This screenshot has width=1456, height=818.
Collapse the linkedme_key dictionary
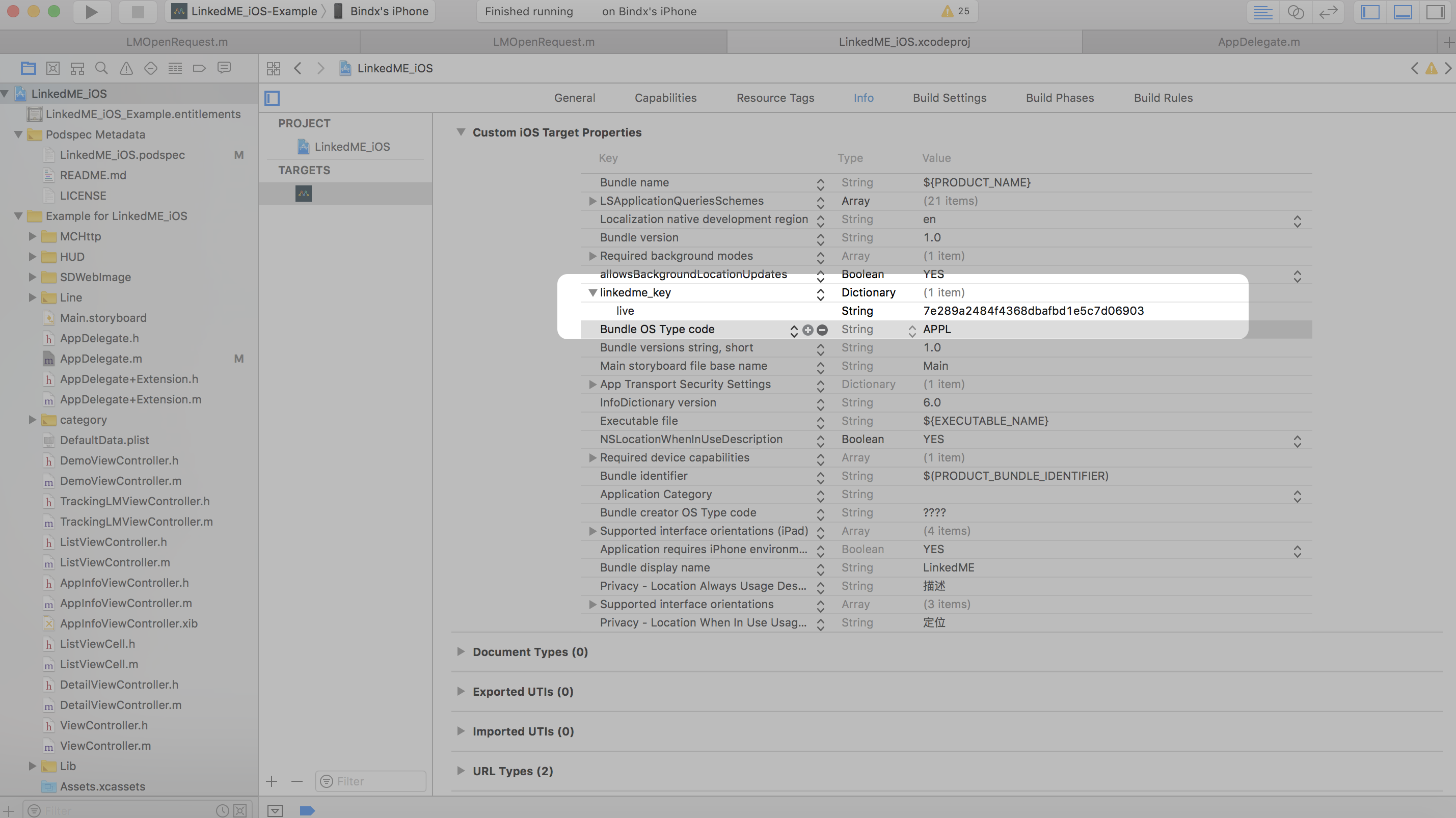(x=592, y=293)
